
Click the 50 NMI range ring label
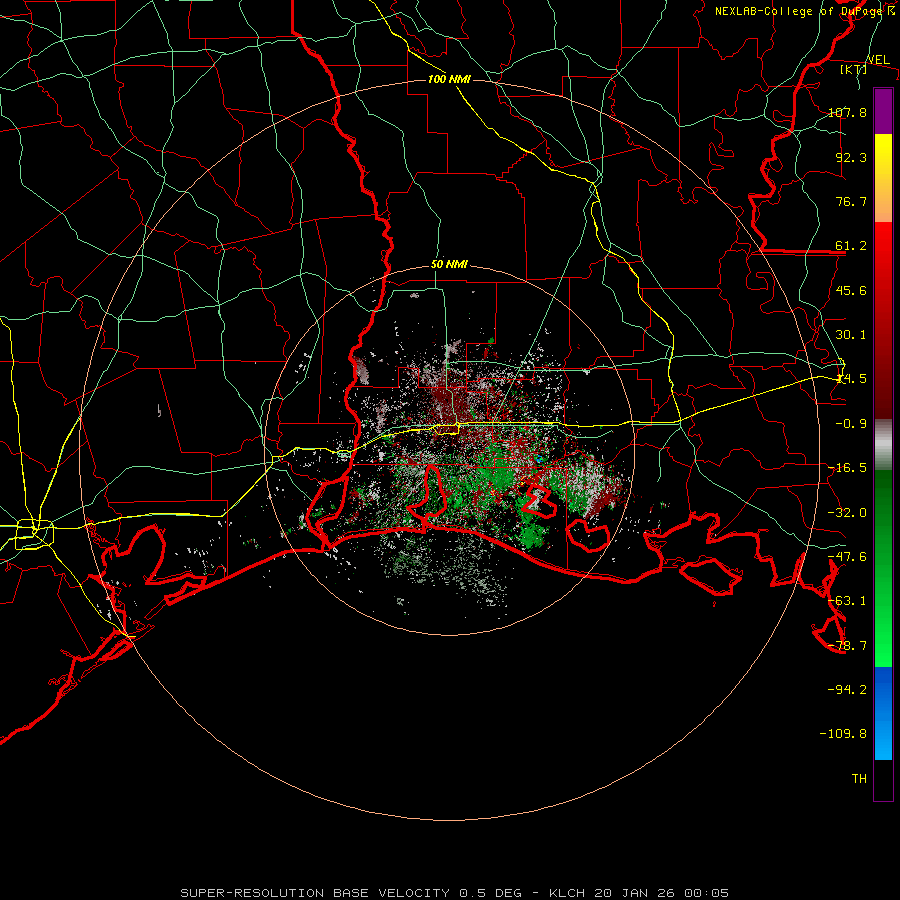449,265
